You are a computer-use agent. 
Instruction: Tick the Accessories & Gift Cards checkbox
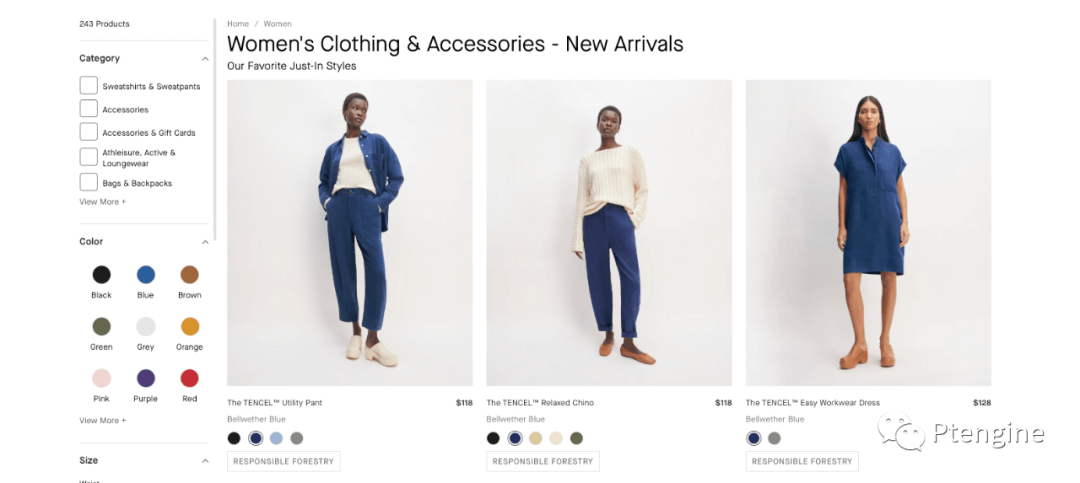pos(88,132)
